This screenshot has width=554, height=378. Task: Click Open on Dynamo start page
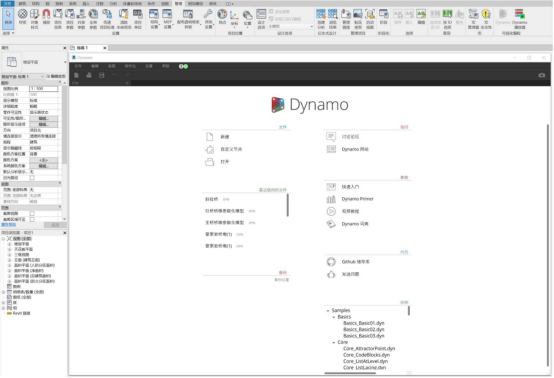[x=225, y=161]
